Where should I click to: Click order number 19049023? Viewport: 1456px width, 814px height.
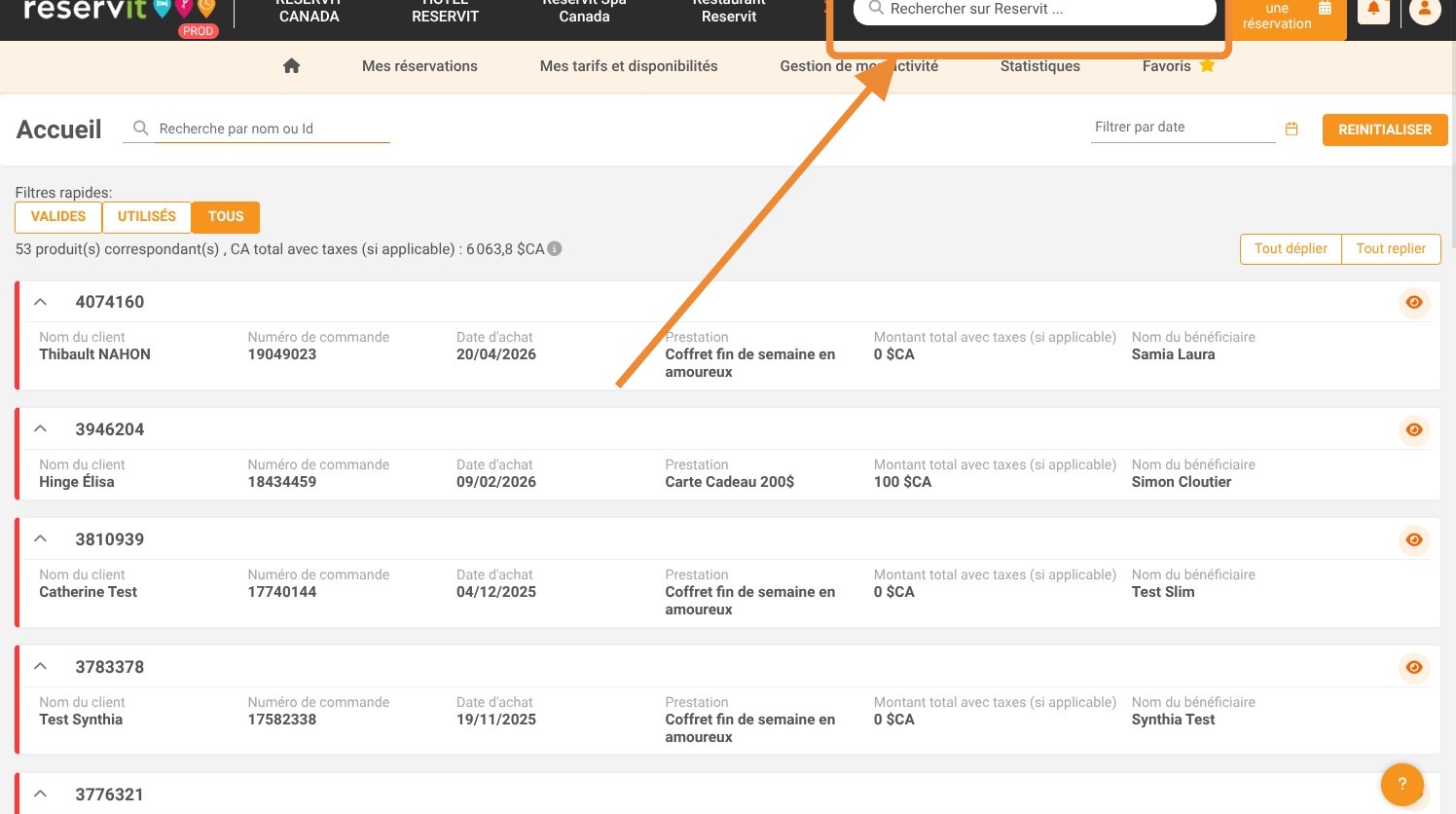[282, 354]
